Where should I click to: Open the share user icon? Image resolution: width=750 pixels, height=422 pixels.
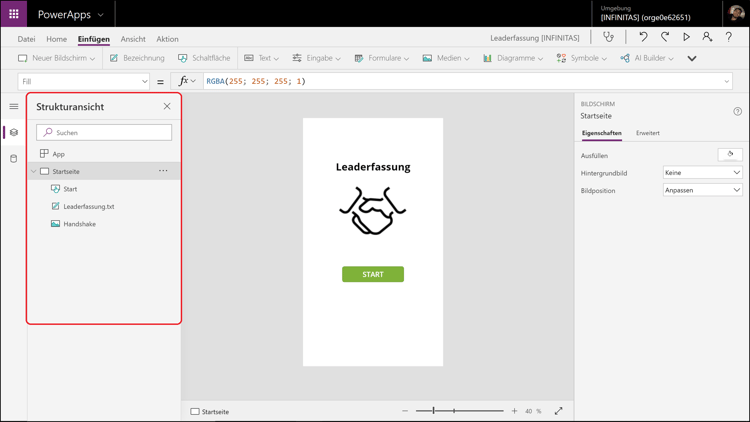click(707, 37)
